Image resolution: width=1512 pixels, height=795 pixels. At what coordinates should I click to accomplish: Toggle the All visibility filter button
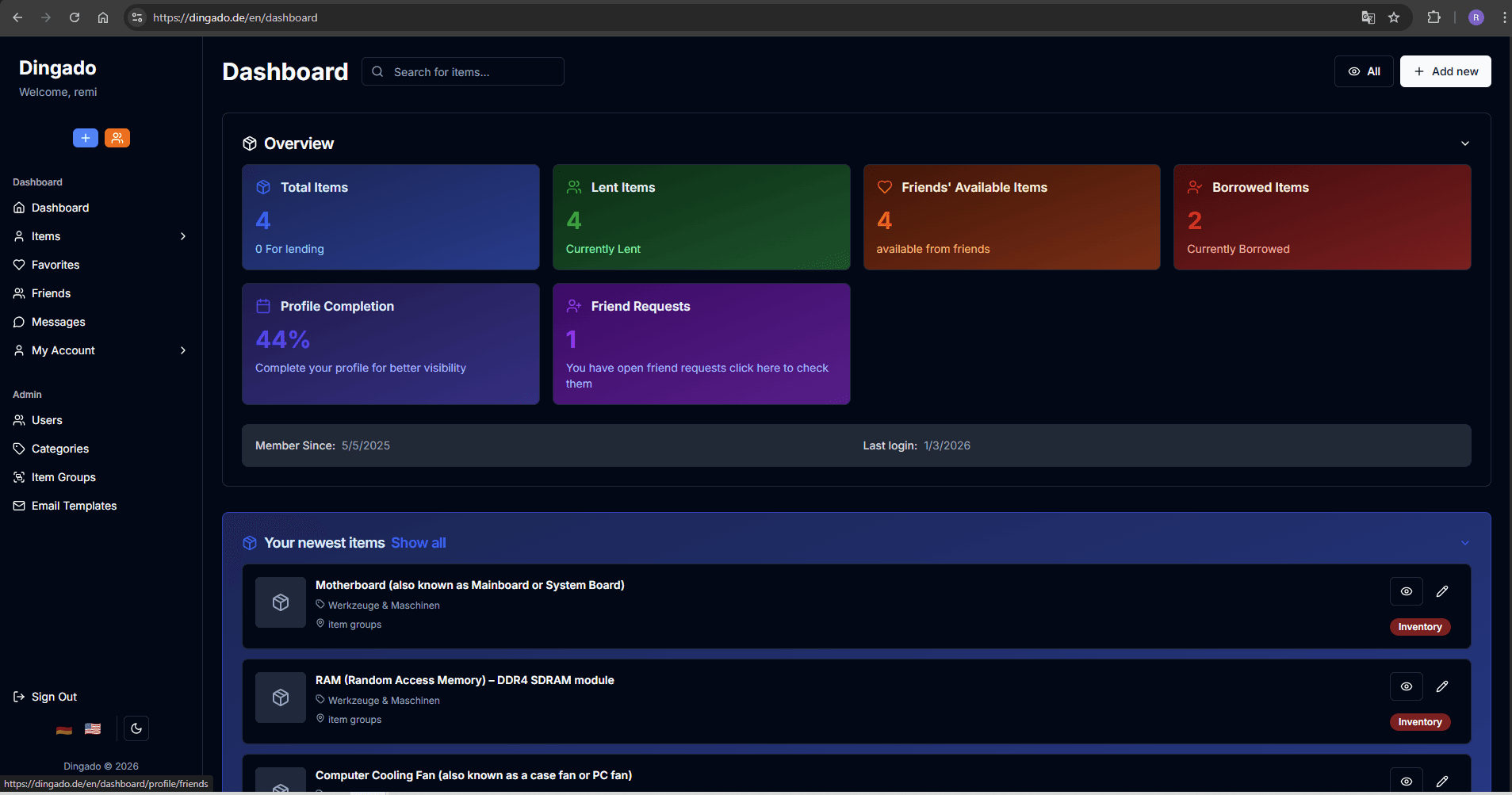1364,71
